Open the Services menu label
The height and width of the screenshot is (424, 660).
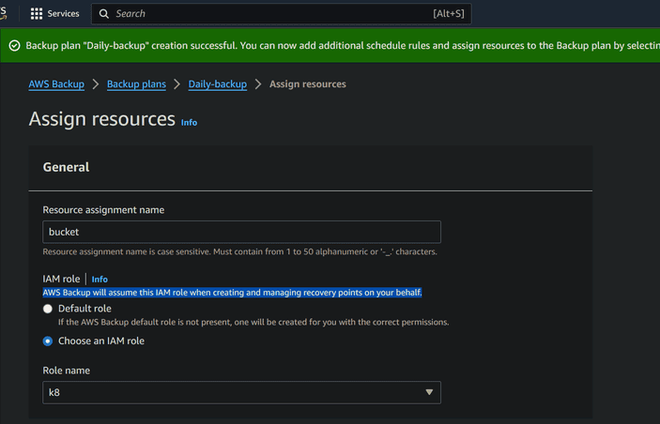coord(63,14)
